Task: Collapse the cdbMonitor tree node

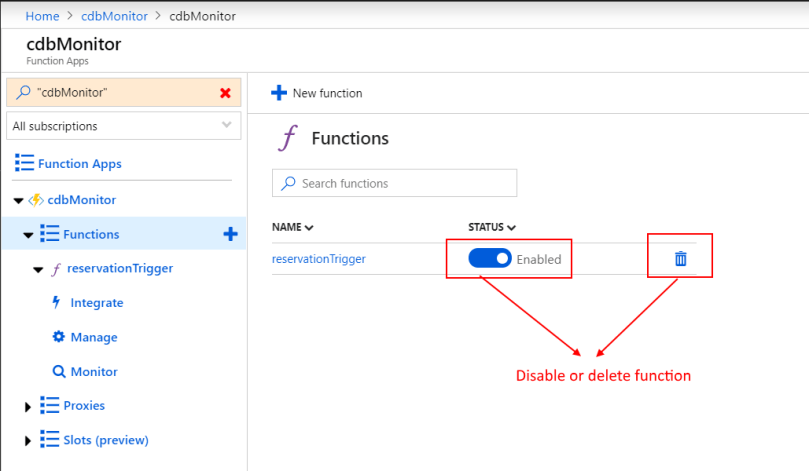Action: tap(18, 201)
